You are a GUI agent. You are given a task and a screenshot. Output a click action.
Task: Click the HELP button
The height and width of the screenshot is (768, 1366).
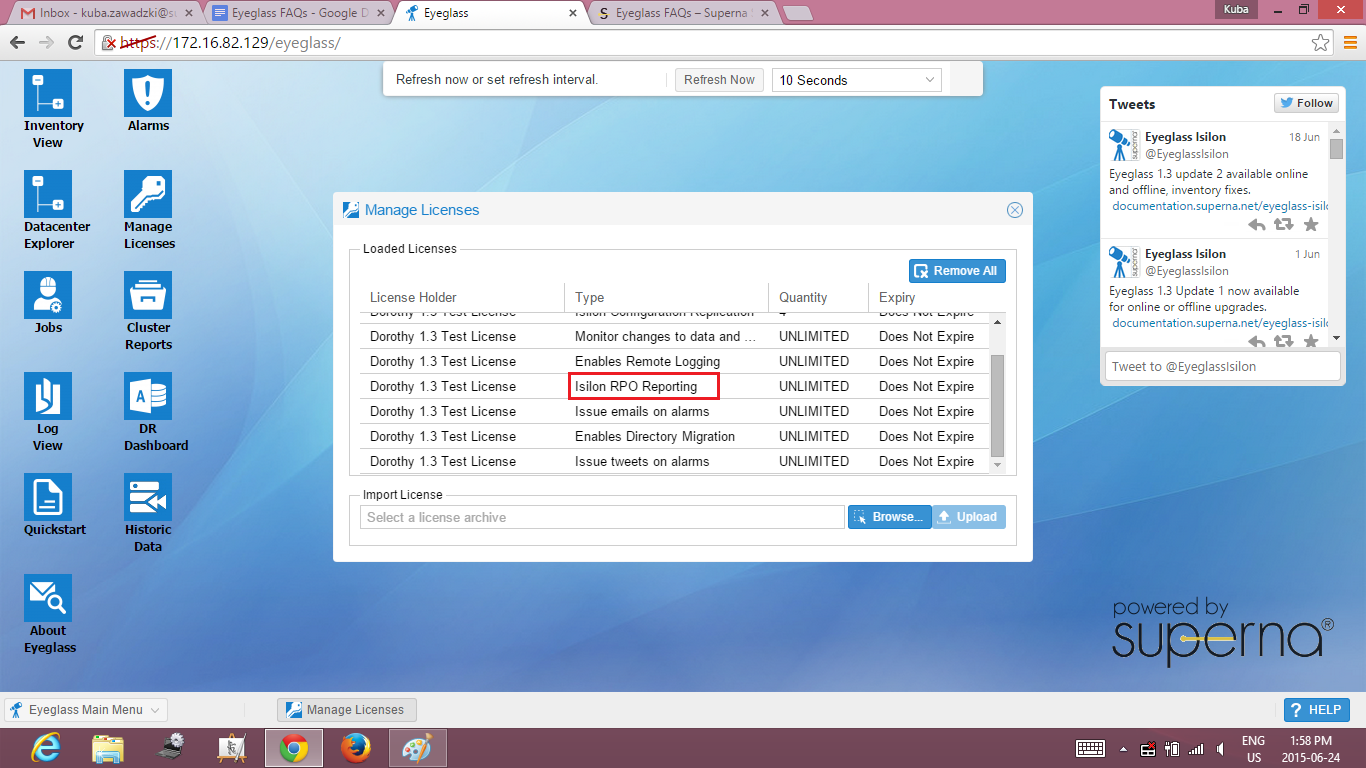point(1316,710)
